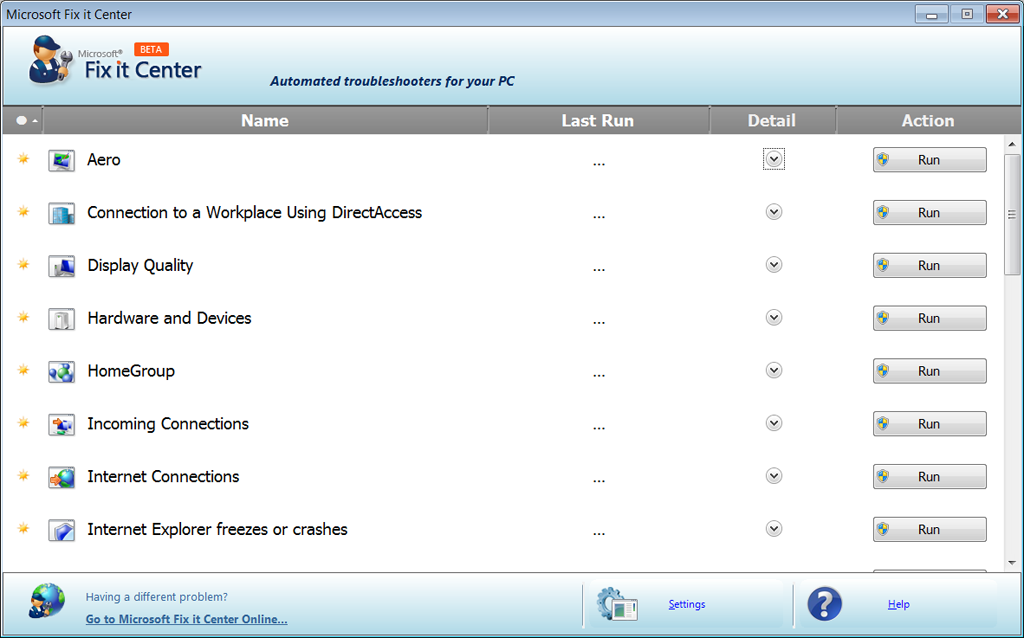Click the BETA badge in the header
The image size is (1024, 638).
coord(152,49)
